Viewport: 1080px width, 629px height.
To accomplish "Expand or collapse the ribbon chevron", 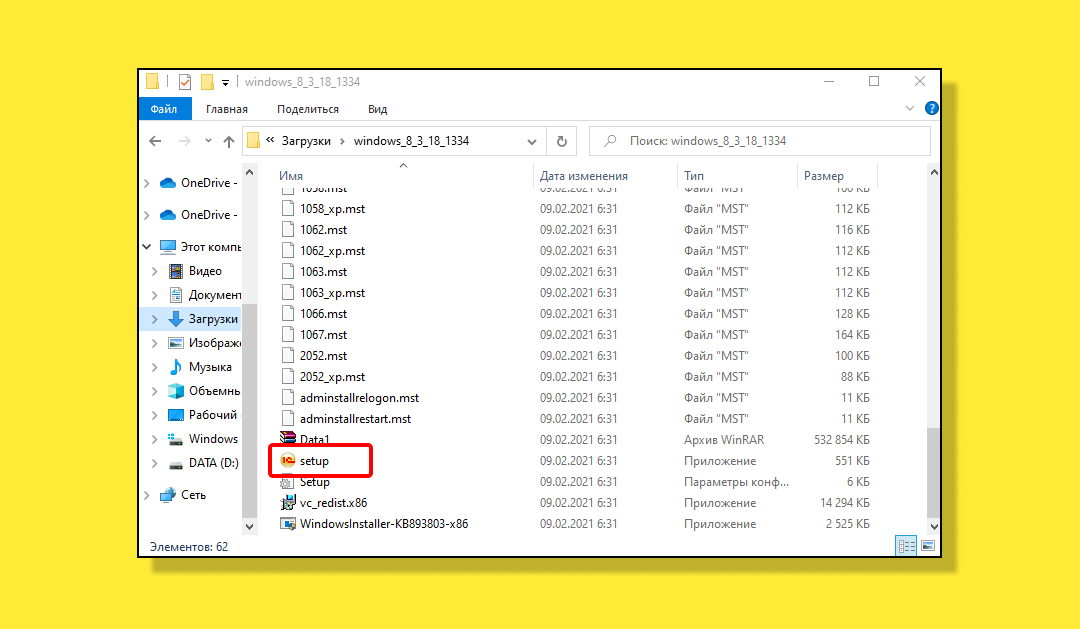I will [x=910, y=108].
